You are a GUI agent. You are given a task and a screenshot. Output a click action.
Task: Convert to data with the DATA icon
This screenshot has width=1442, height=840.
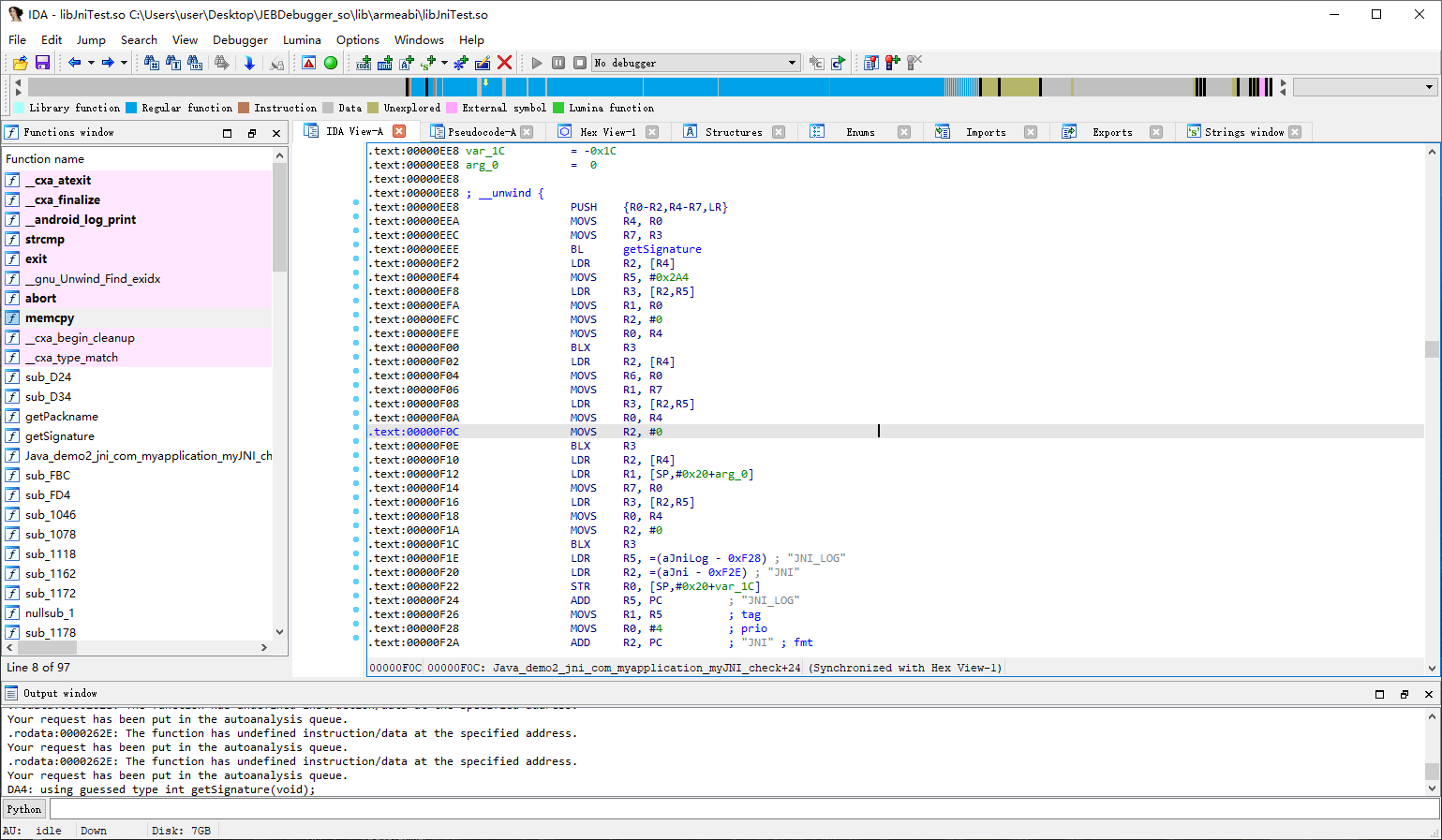click(385, 63)
